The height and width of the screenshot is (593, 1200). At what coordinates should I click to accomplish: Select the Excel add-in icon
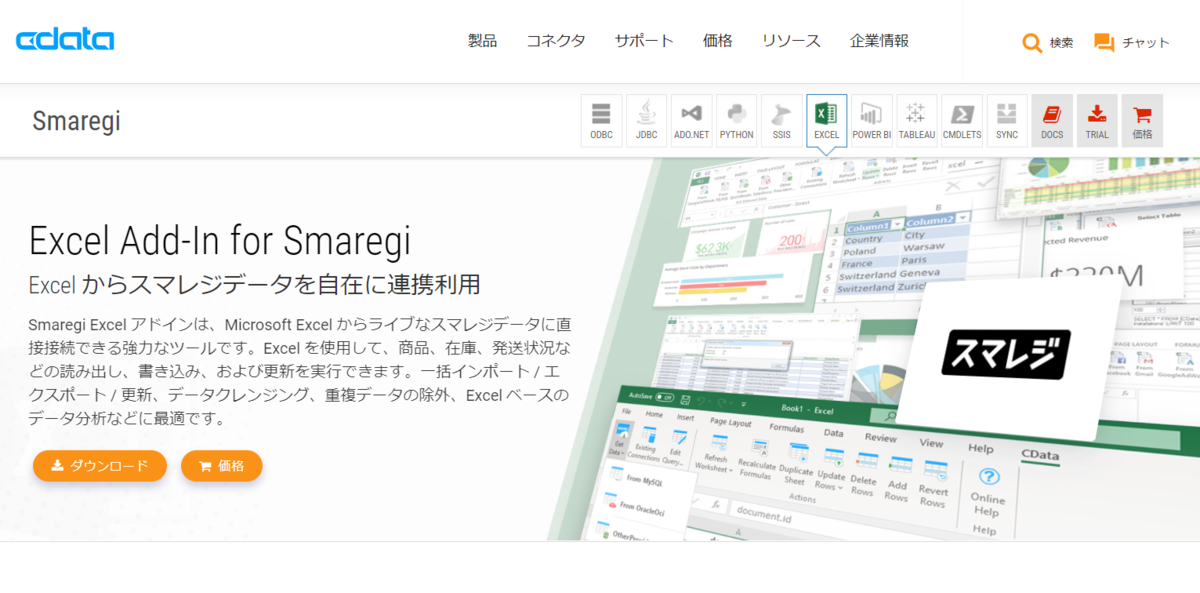coord(826,121)
